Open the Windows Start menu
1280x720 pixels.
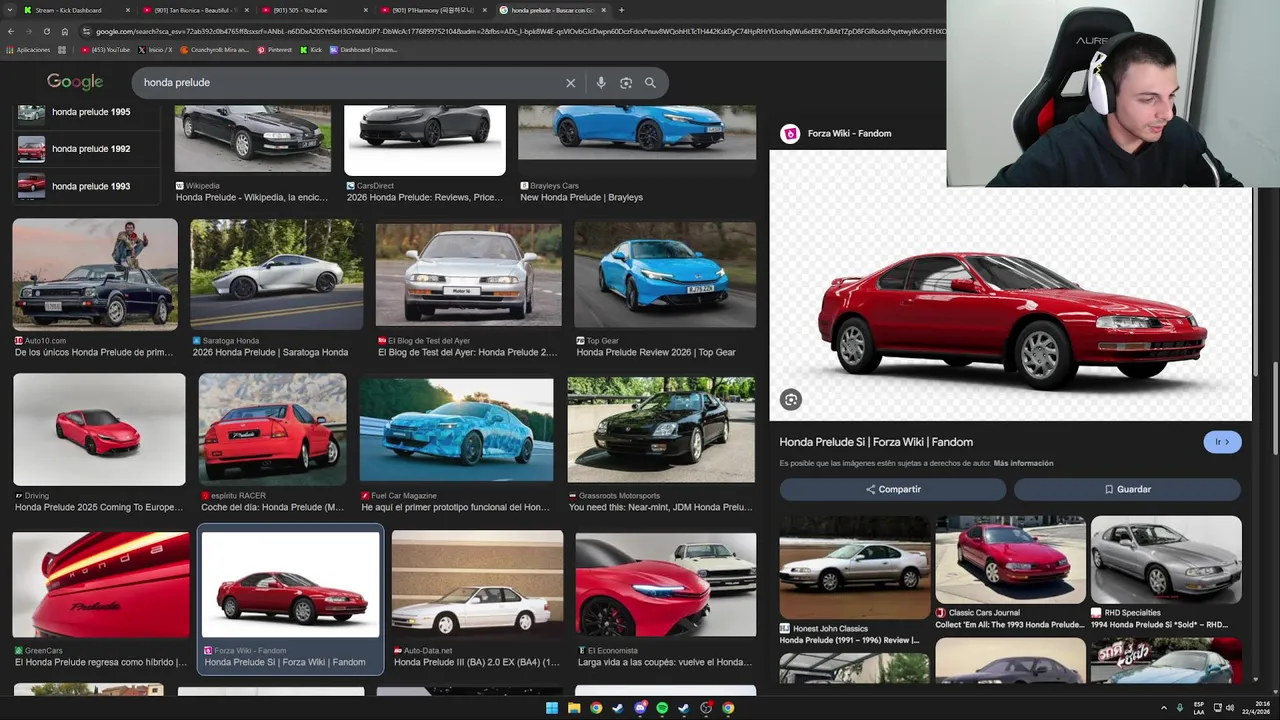(551, 708)
